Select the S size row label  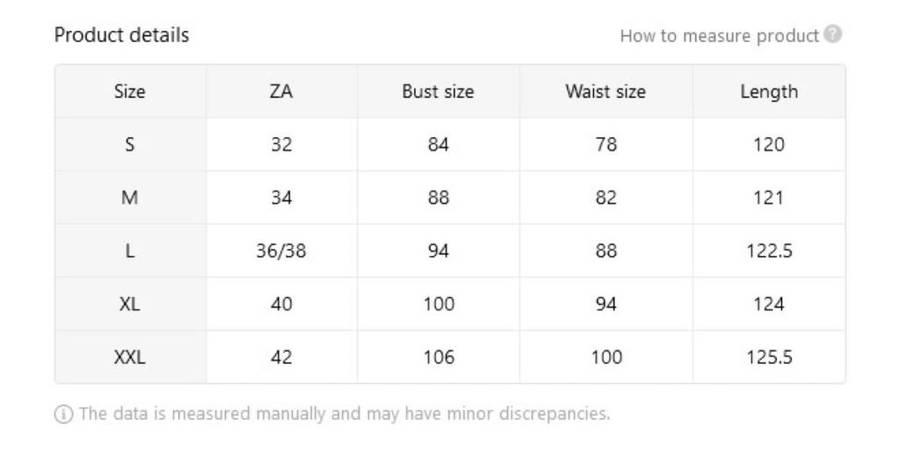click(130, 145)
